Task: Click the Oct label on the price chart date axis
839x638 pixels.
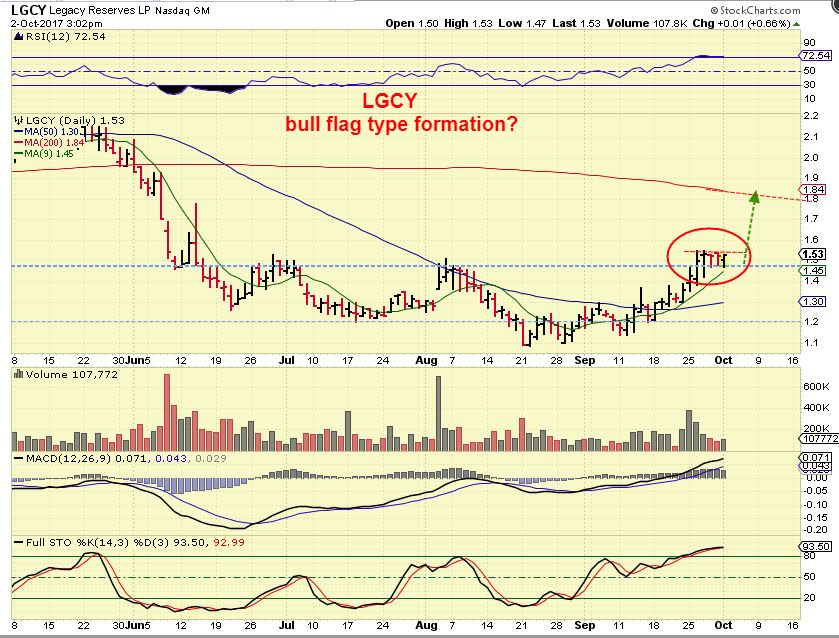Action: pyautogui.click(x=723, y=360)
